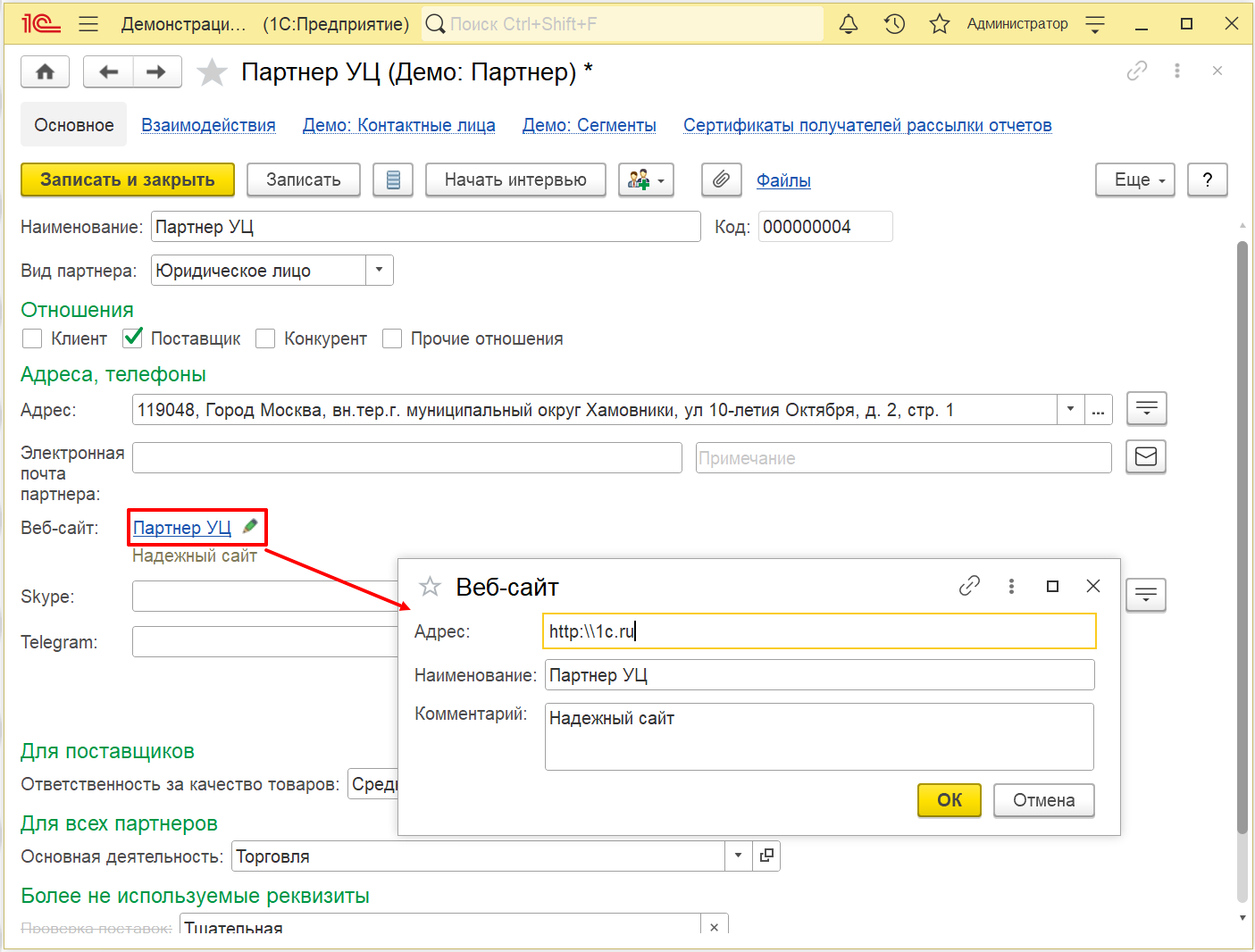Confirm the Веб-сайт dialog with OK
The width and height of the screenshot is (1255, 952).
[x=950, y=800]
